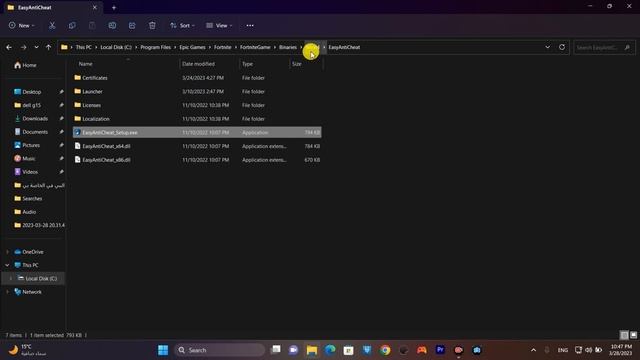Viewport: 640px width, 360px height.
Task: Open File Explorer taskbar icon
Action: coord(312,350)
